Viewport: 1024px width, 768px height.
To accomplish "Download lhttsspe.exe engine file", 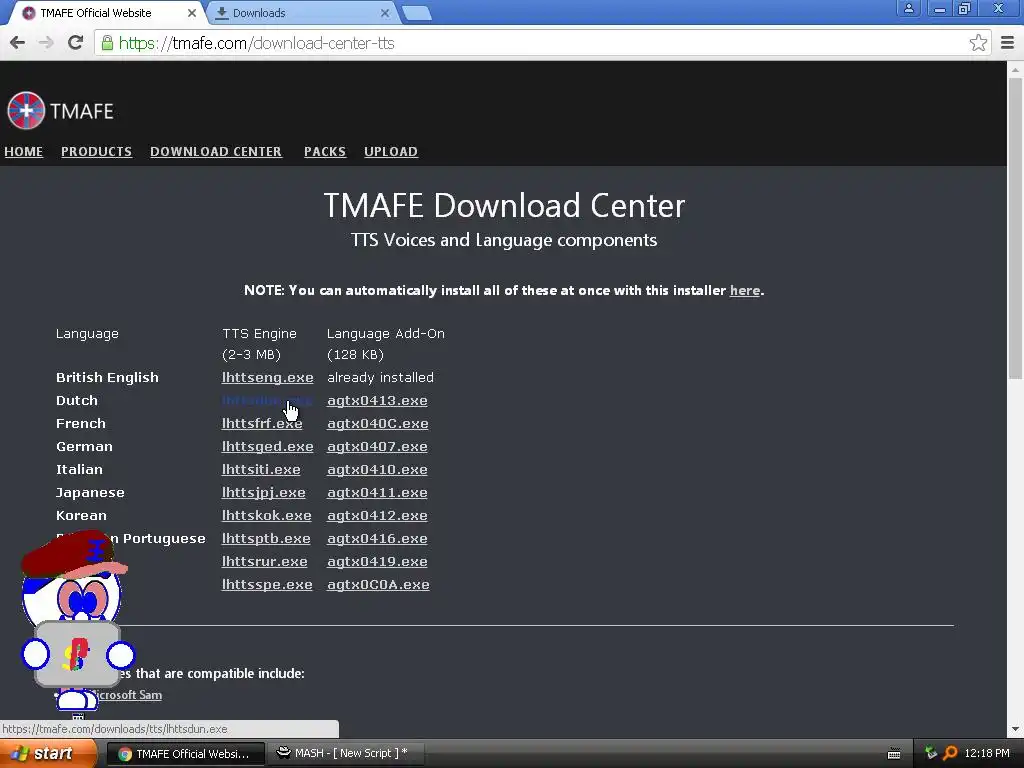I will 267,584.
